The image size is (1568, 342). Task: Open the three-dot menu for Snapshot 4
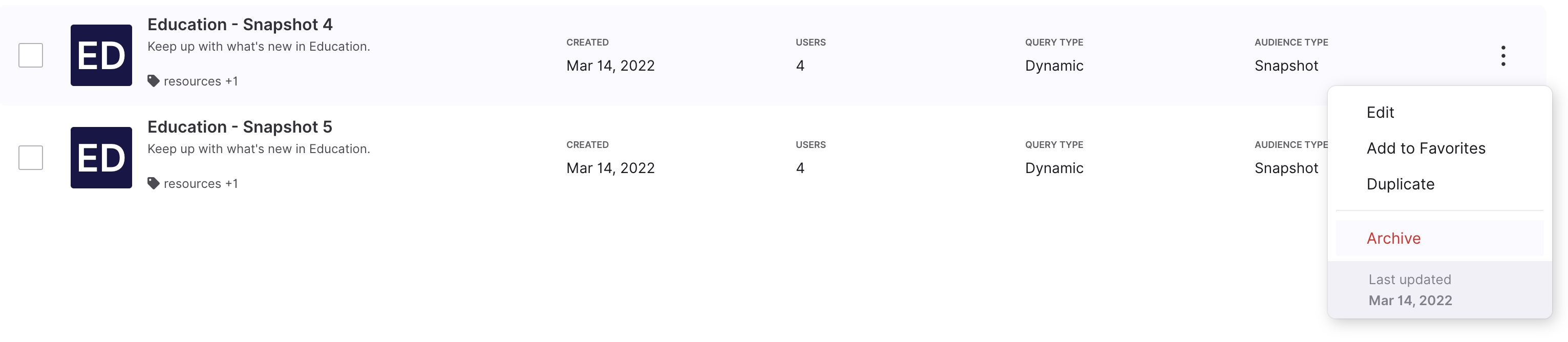pyautogui.click(x=1503, y=55)
